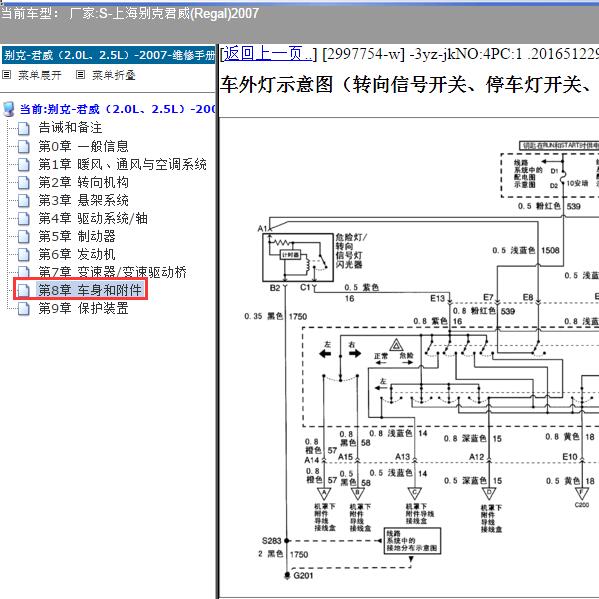Click the page icon beside 第2章 转向机构
599x599 pixels.
(x=24, y=183)
